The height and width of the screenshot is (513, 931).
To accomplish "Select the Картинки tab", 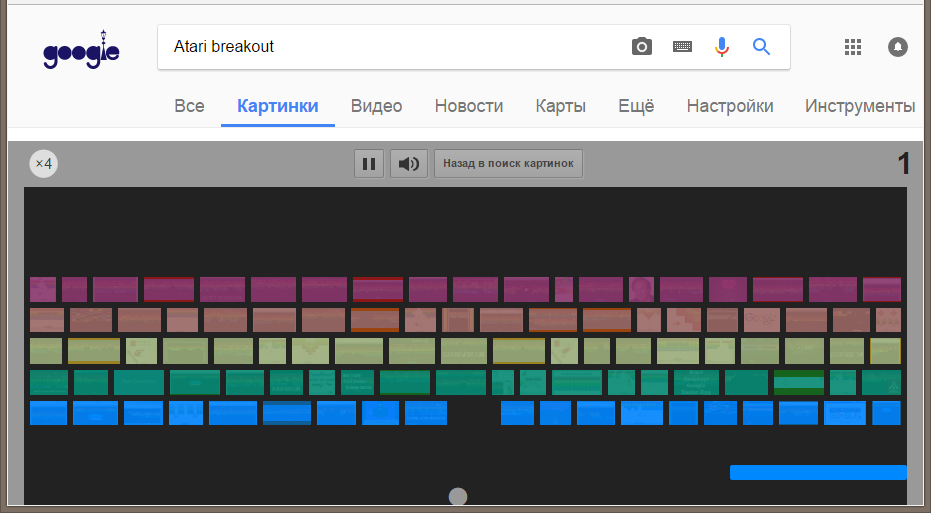I will [x=278, y=106].
